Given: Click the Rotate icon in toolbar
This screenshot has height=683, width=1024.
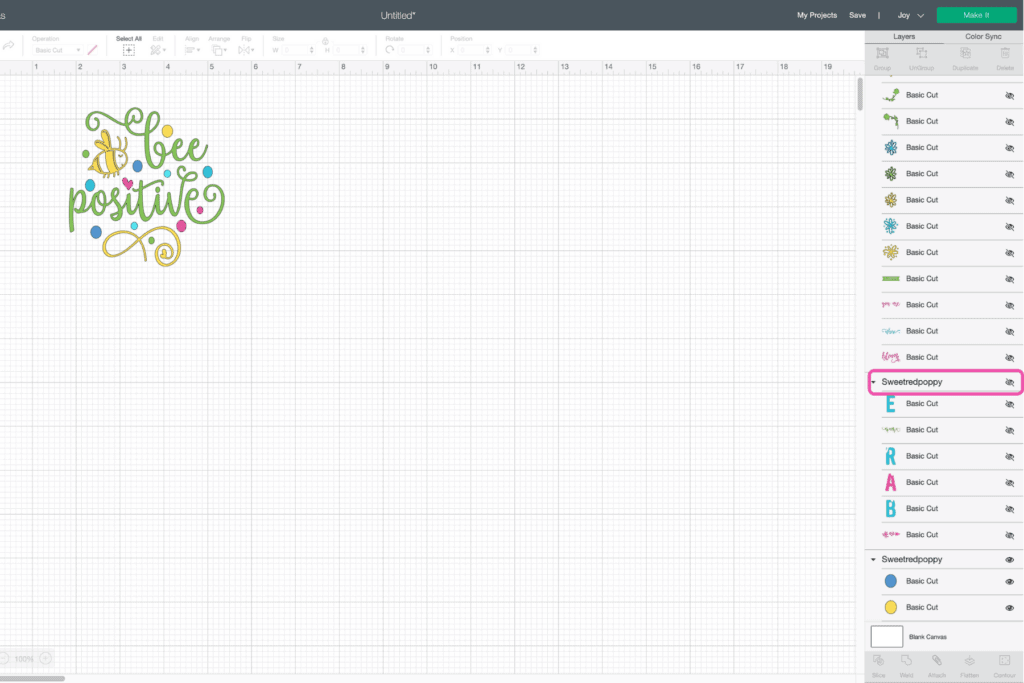Looking at the screenshot, I should tap(390, 50).
